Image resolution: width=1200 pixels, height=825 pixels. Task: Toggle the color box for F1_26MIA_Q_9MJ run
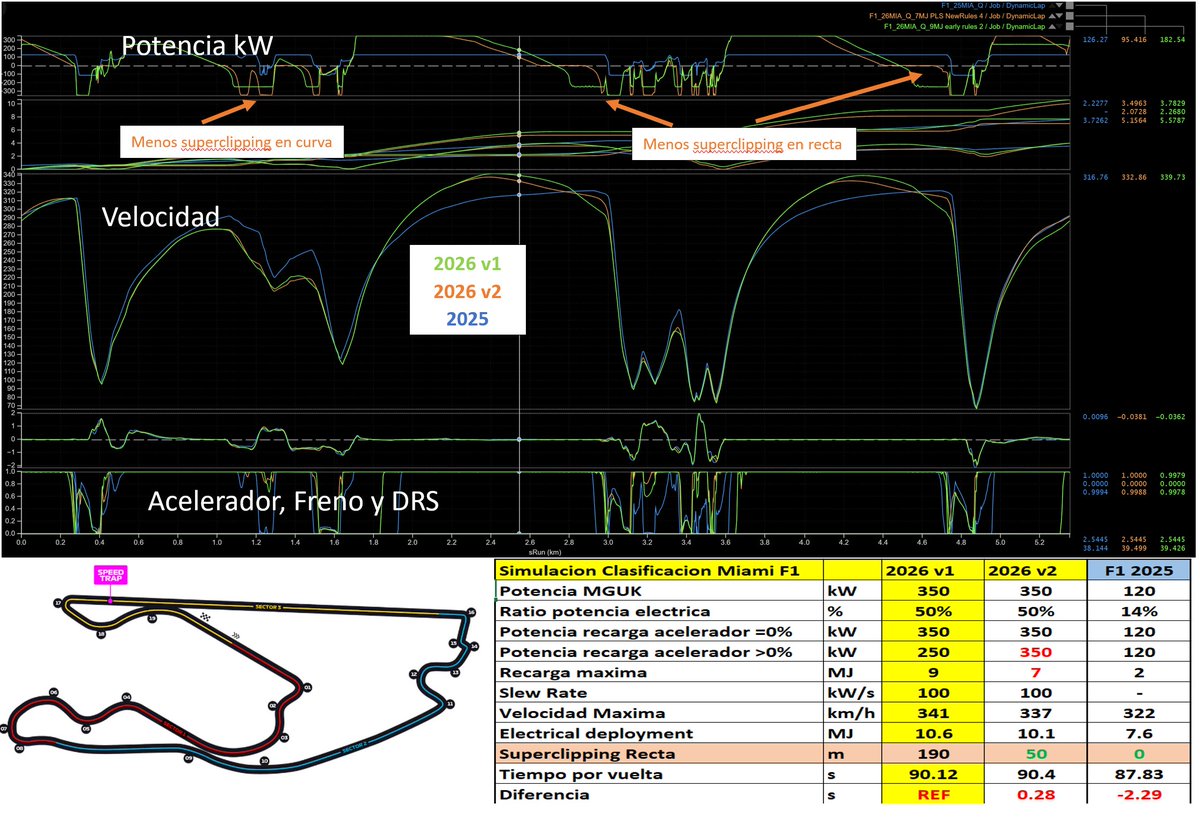[x=1070, y=26]
